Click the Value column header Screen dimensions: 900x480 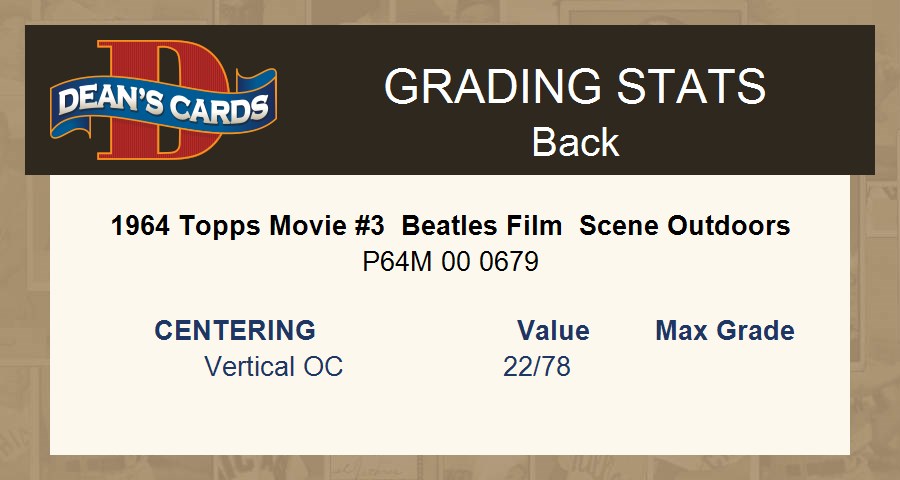tap(553, 330)
